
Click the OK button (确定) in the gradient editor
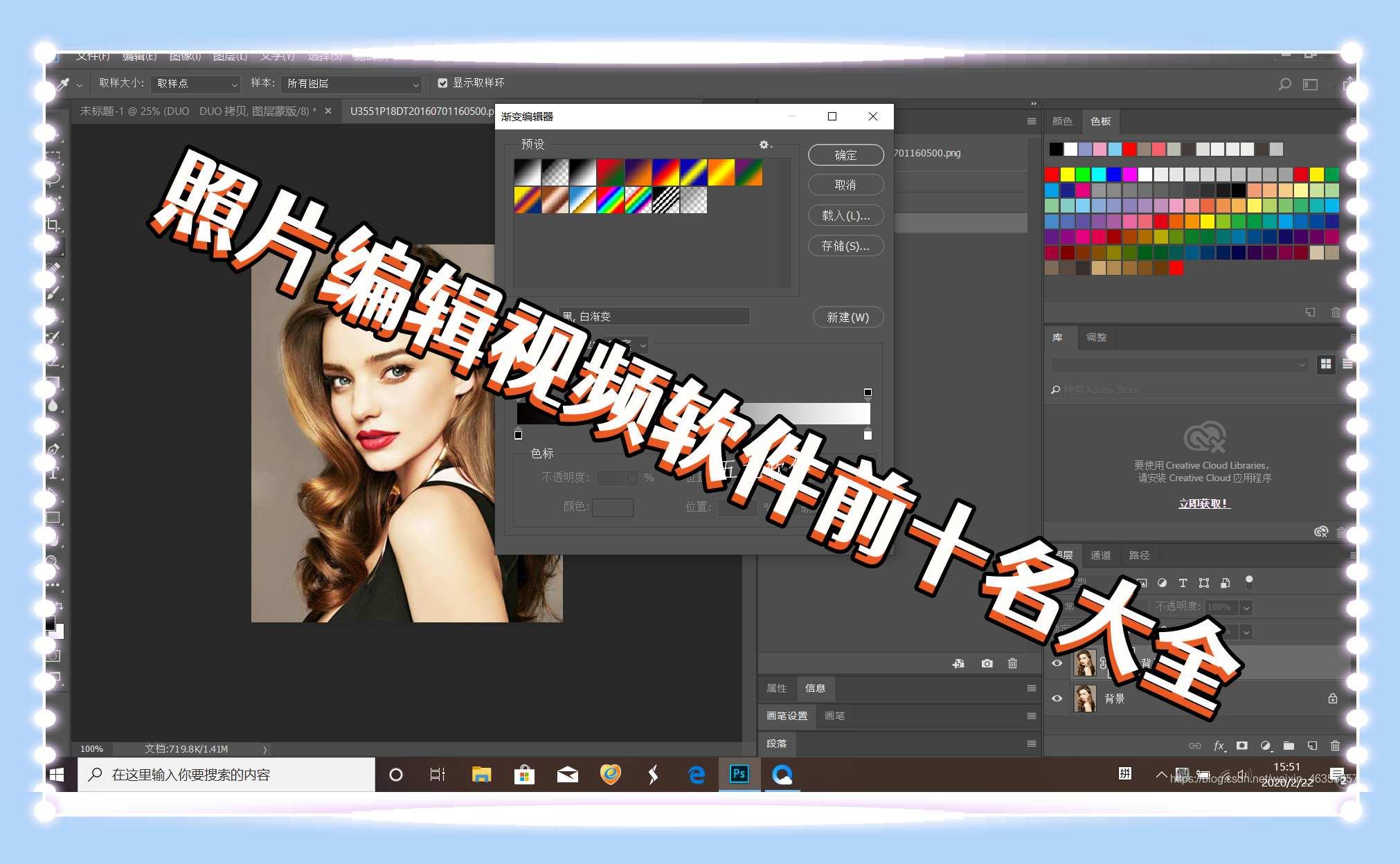(x=845, y=155)
